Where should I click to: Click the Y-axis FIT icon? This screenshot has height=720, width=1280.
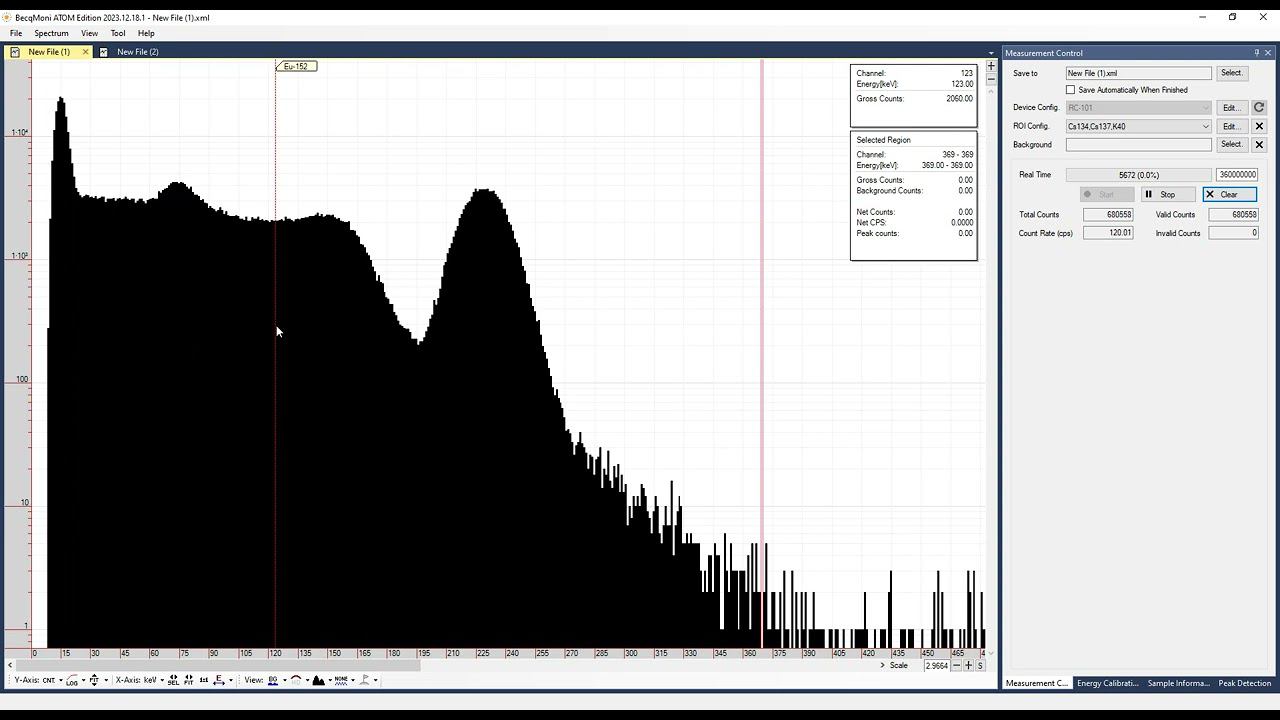pos(94,680)
